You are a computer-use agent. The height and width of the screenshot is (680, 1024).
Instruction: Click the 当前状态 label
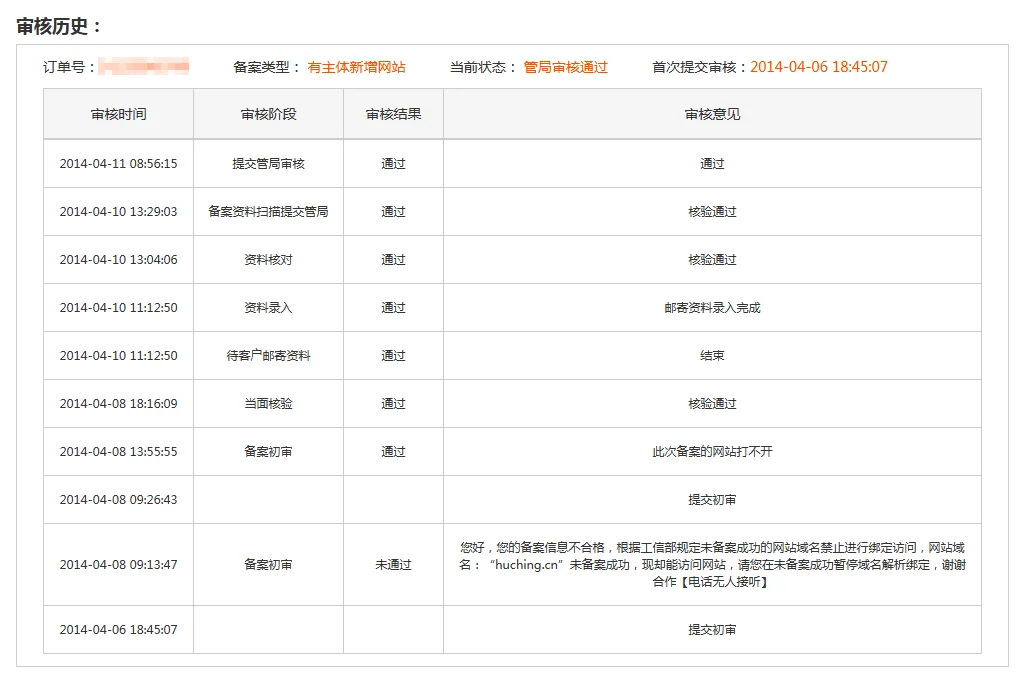click(483, 67)
